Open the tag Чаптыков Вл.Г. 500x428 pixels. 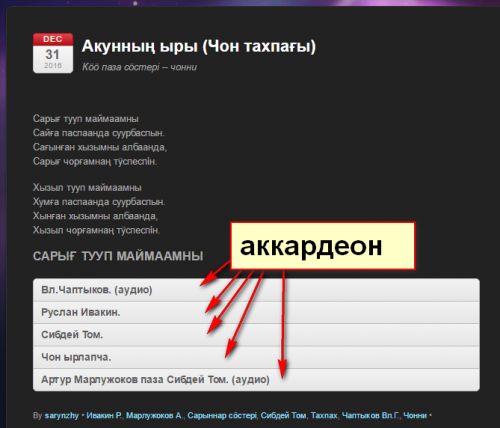click(x=370, y=416)
